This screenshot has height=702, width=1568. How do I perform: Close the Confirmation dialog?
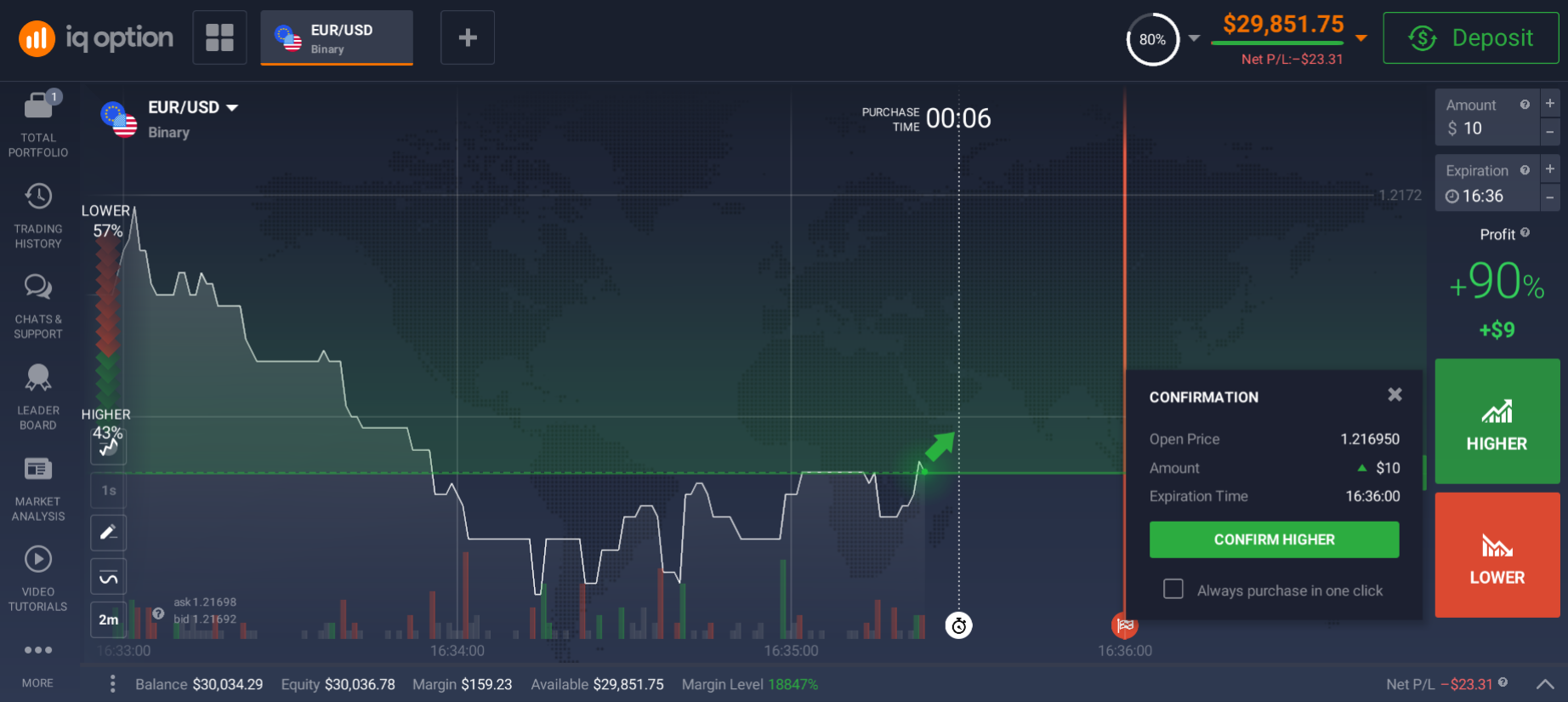tap(1395, 395)
